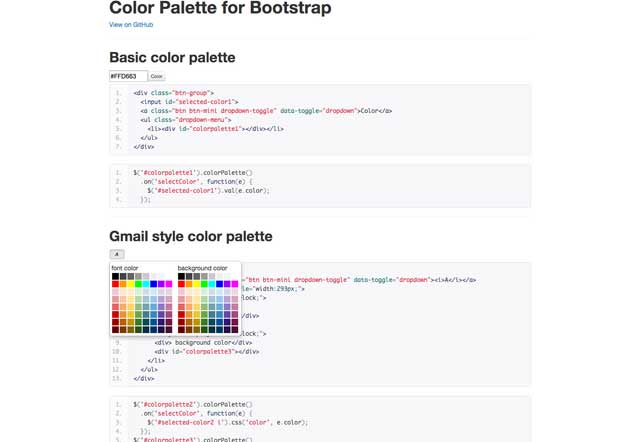
Task: Choose bright cyan in the background color palette
Action: click(x=211, y=284)
